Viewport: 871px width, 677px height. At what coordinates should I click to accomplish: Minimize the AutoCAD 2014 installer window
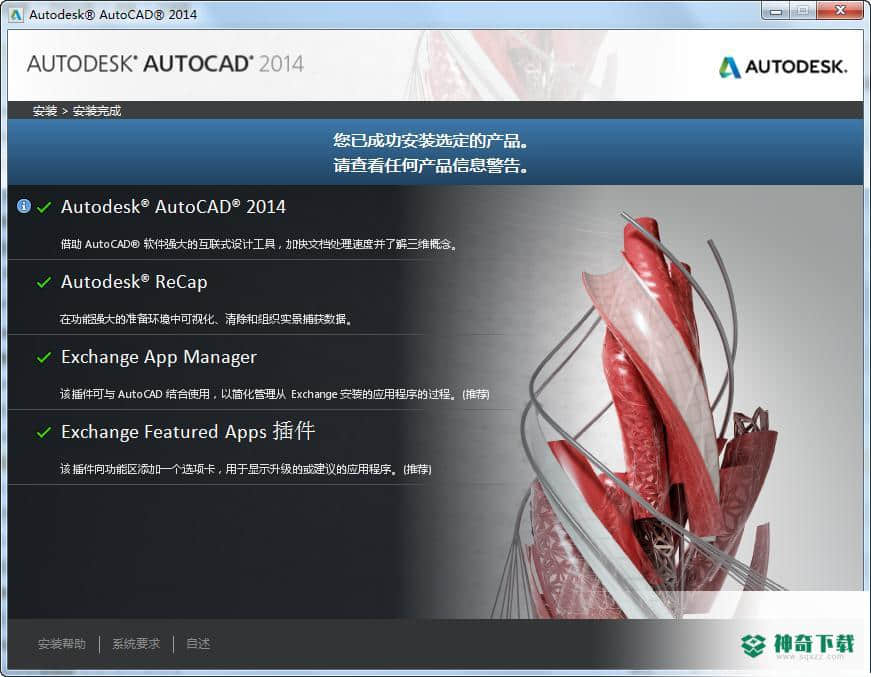pyautogui.click(x=776, y=11)
